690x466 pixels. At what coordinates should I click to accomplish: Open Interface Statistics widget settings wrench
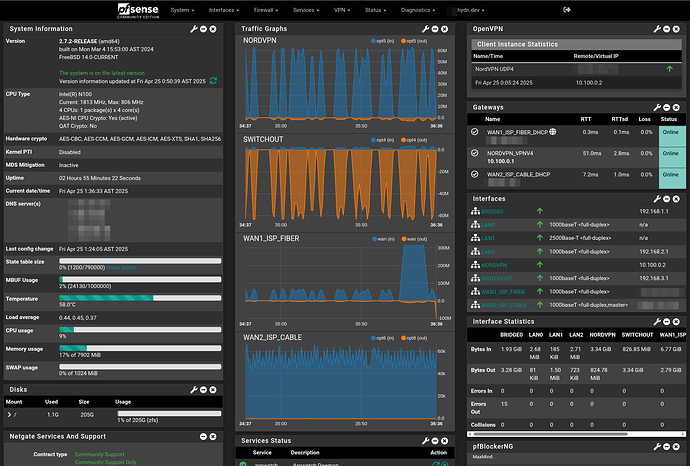[657, 322]
